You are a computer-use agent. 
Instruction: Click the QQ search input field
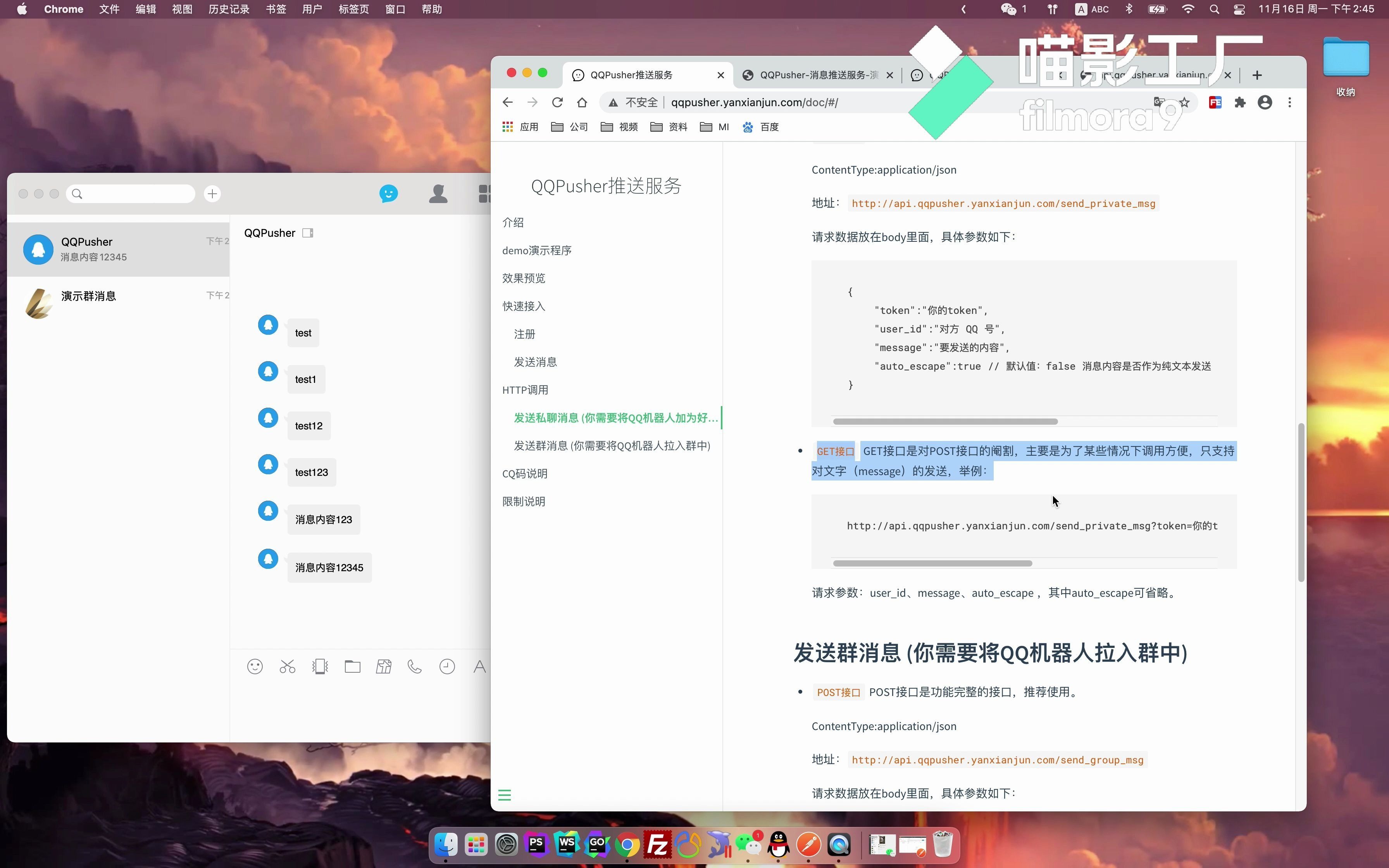pyautogui.click(x=131, y=193)
